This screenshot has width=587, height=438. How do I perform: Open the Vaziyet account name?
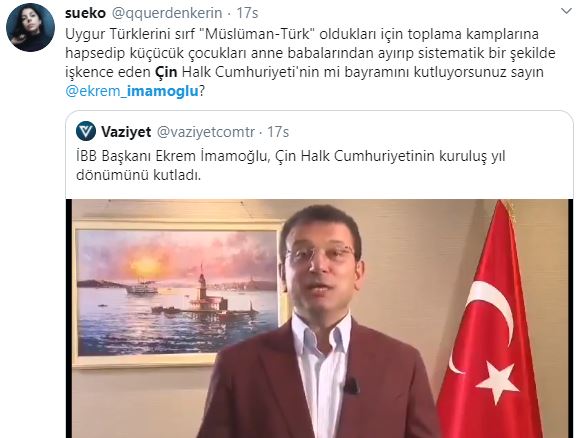(x=126, y=132)
